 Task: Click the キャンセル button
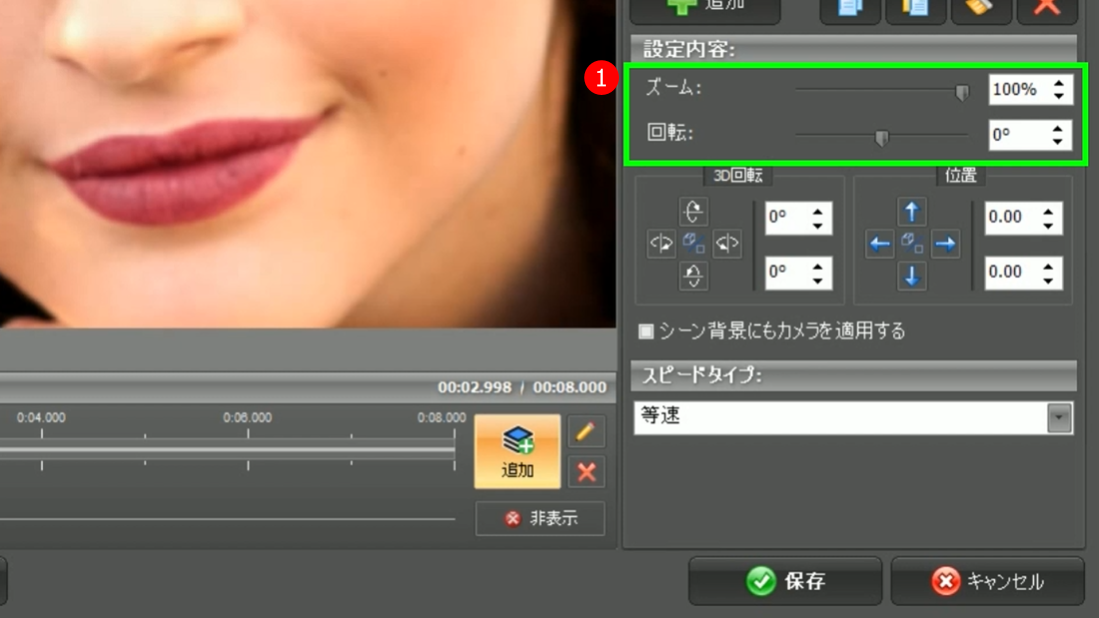[987, 581]
